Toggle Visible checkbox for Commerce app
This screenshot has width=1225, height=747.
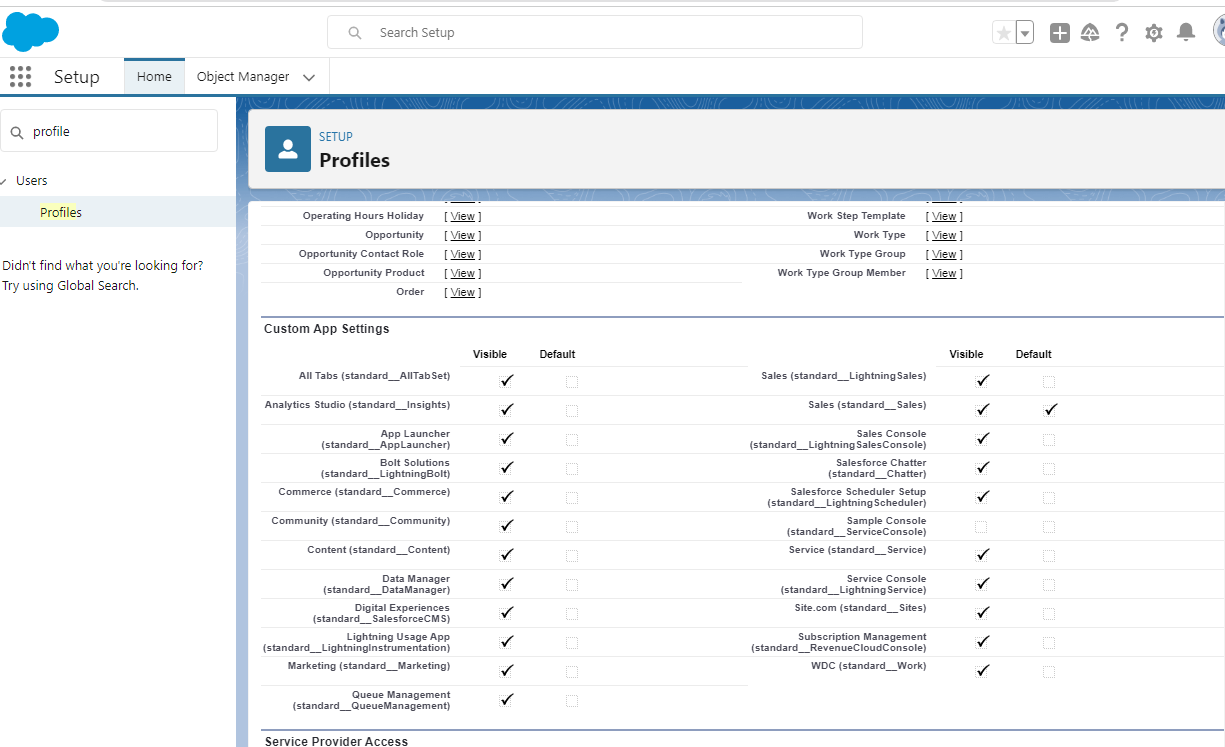point(507,497)
